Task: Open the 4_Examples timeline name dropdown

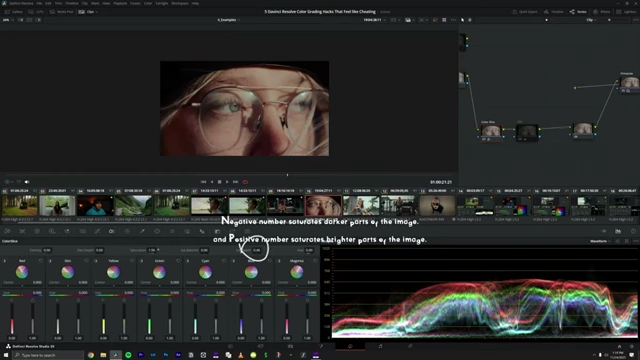Action: point(229,20)
